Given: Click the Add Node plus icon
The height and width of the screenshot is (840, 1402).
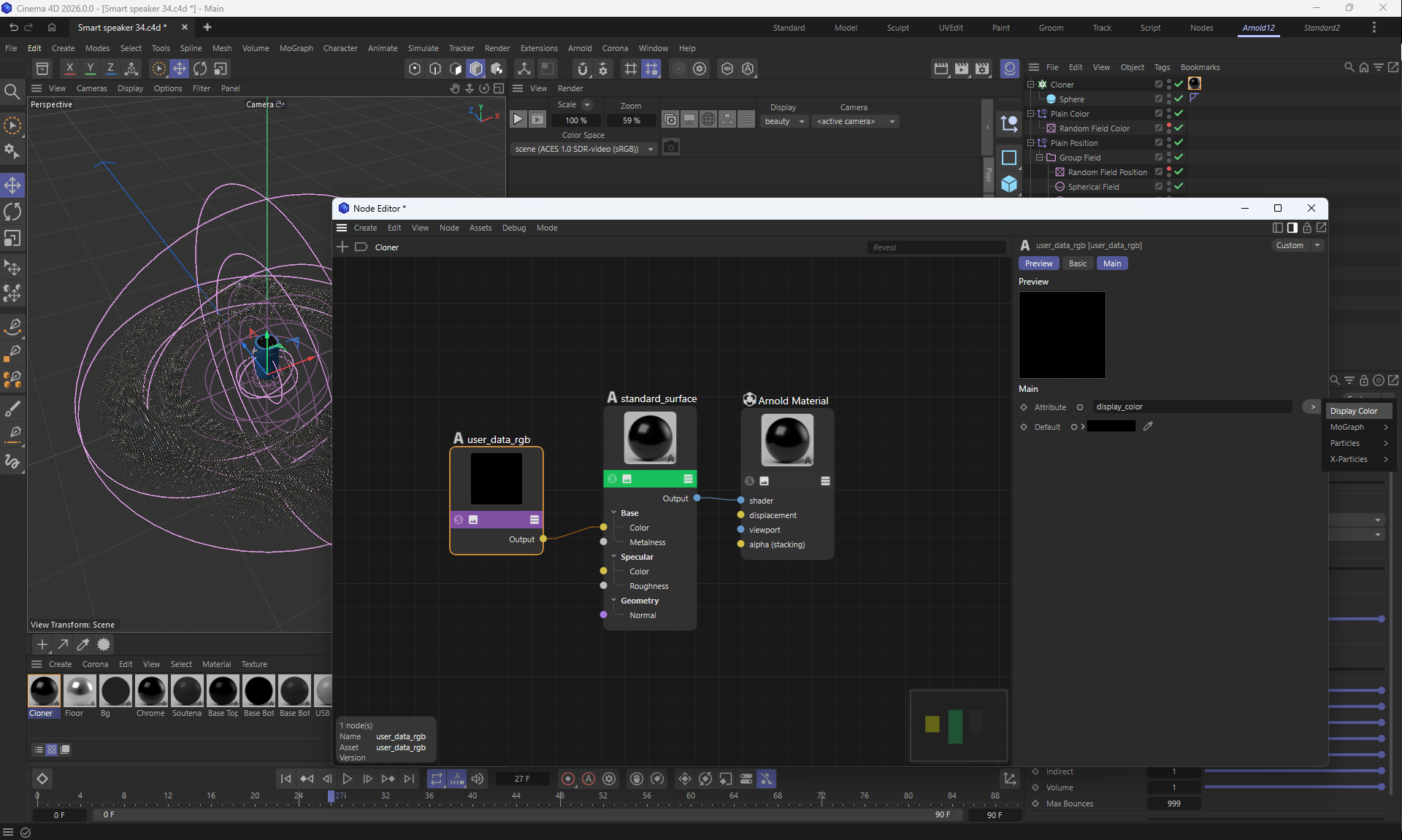Looking at the screenshot, I should 342,247.
